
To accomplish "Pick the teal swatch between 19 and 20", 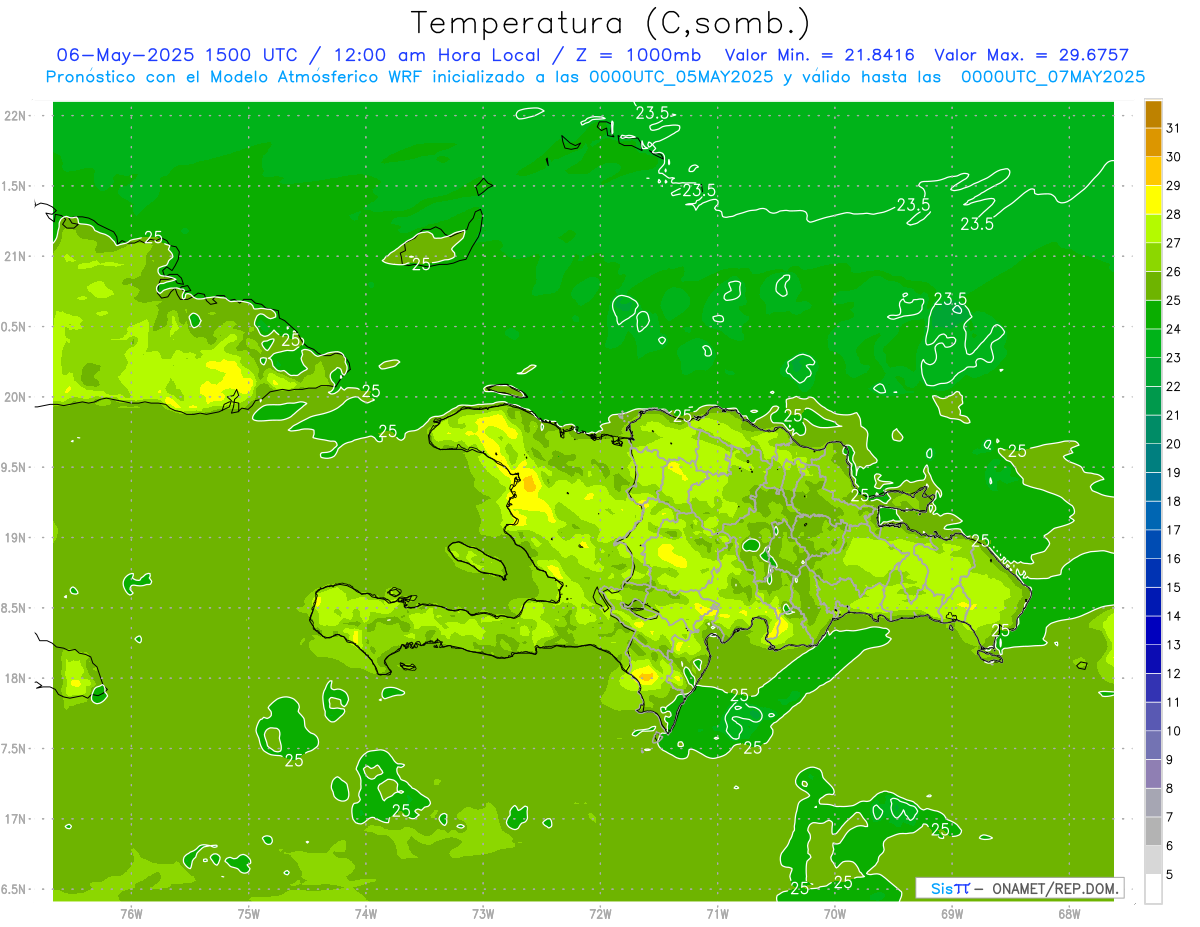I will pyautogui.click(x=1153, y=458).
